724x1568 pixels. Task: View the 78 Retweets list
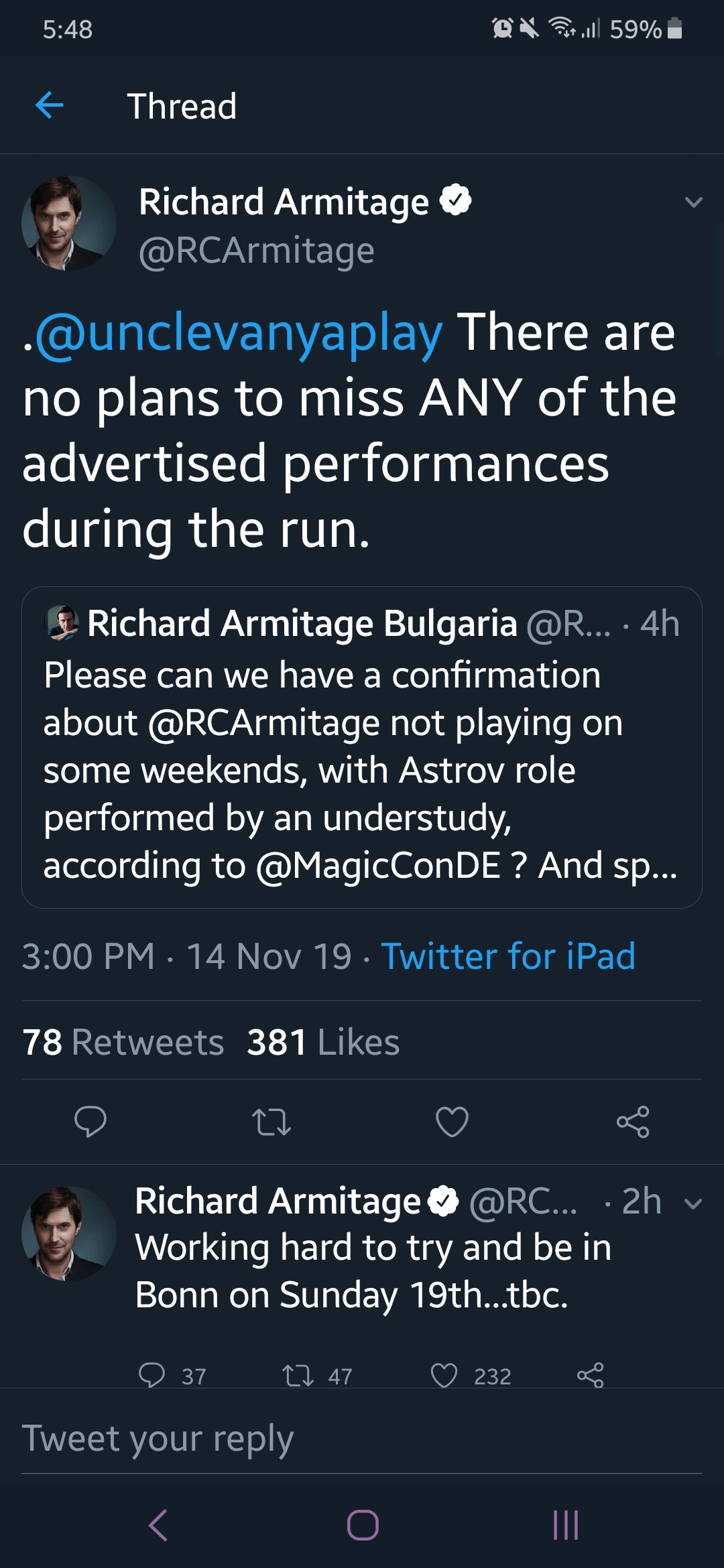[x=123, y=1042]
